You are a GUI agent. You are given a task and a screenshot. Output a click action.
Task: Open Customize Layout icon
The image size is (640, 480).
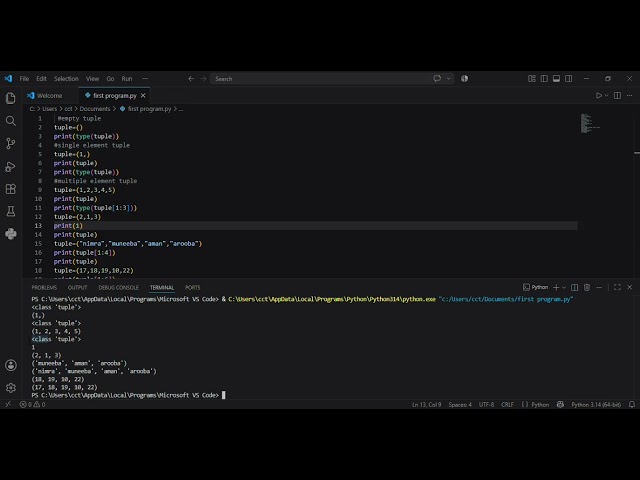(x=531, y=78)
